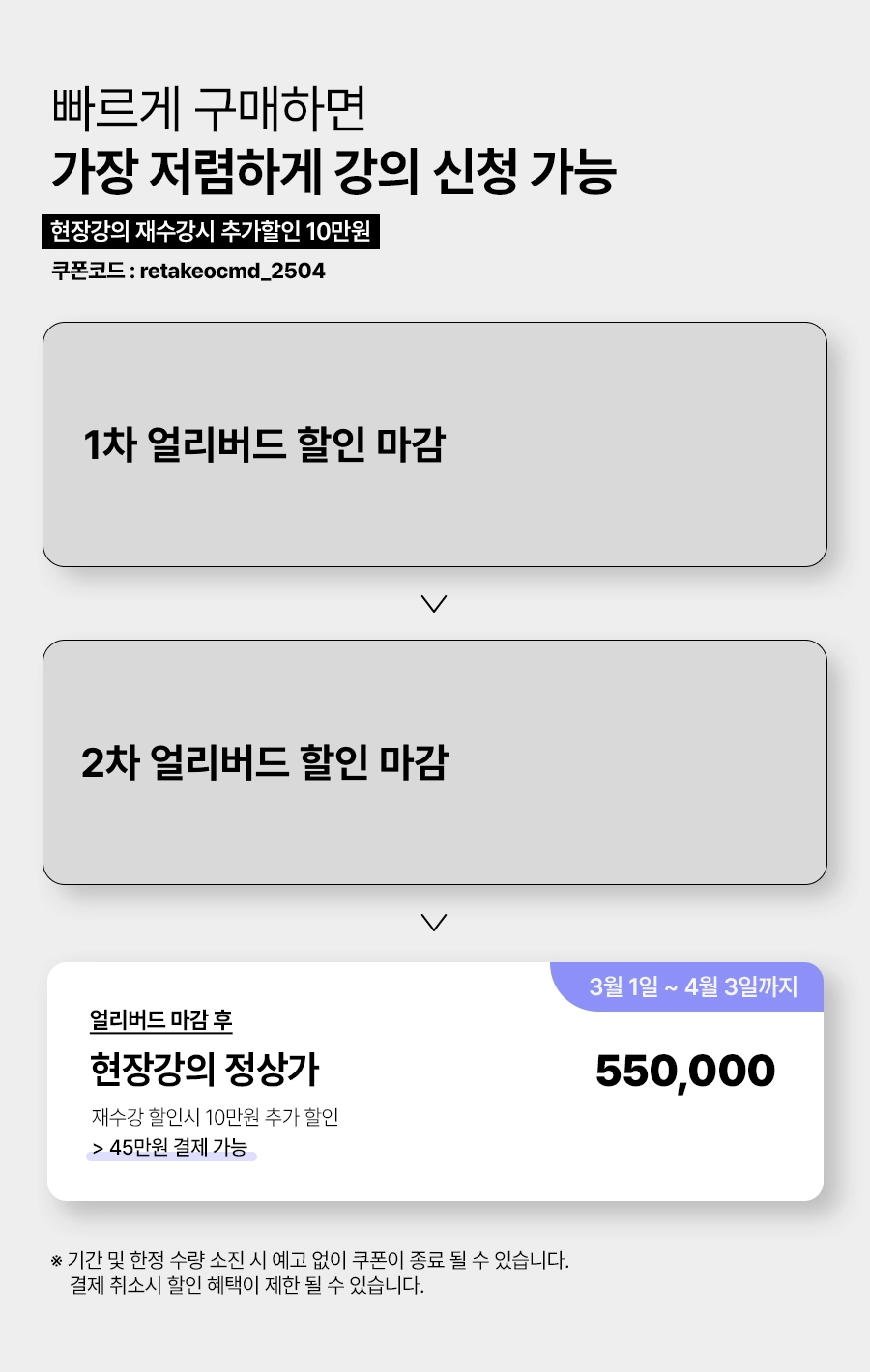Screen dimensions: 870x1372
Task: Open the 1차 얼리버드 할인 마감 card
Action: click(435, 444)
